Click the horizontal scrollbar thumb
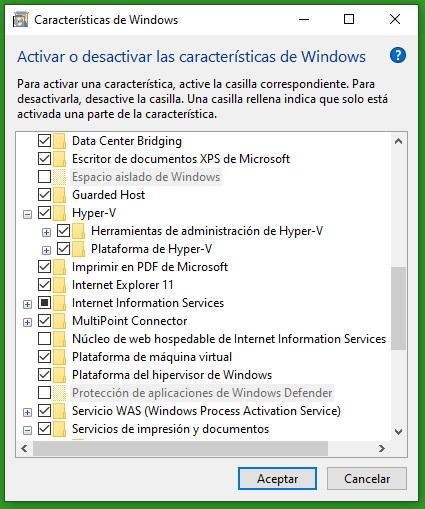The width and height of the screenshot is (425, 509). (180, 449)
